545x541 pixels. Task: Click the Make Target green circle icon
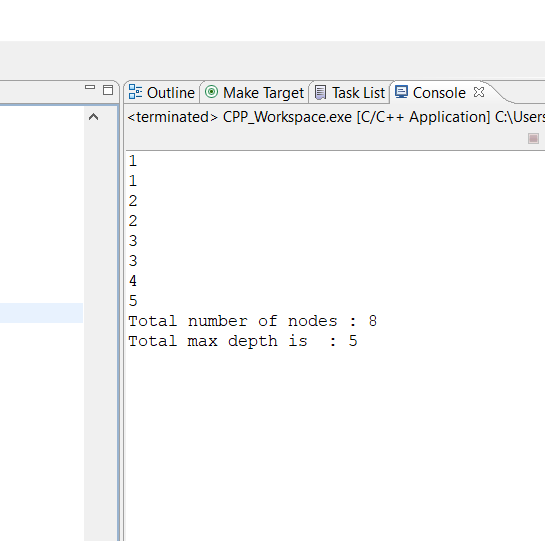coord(211,92)
